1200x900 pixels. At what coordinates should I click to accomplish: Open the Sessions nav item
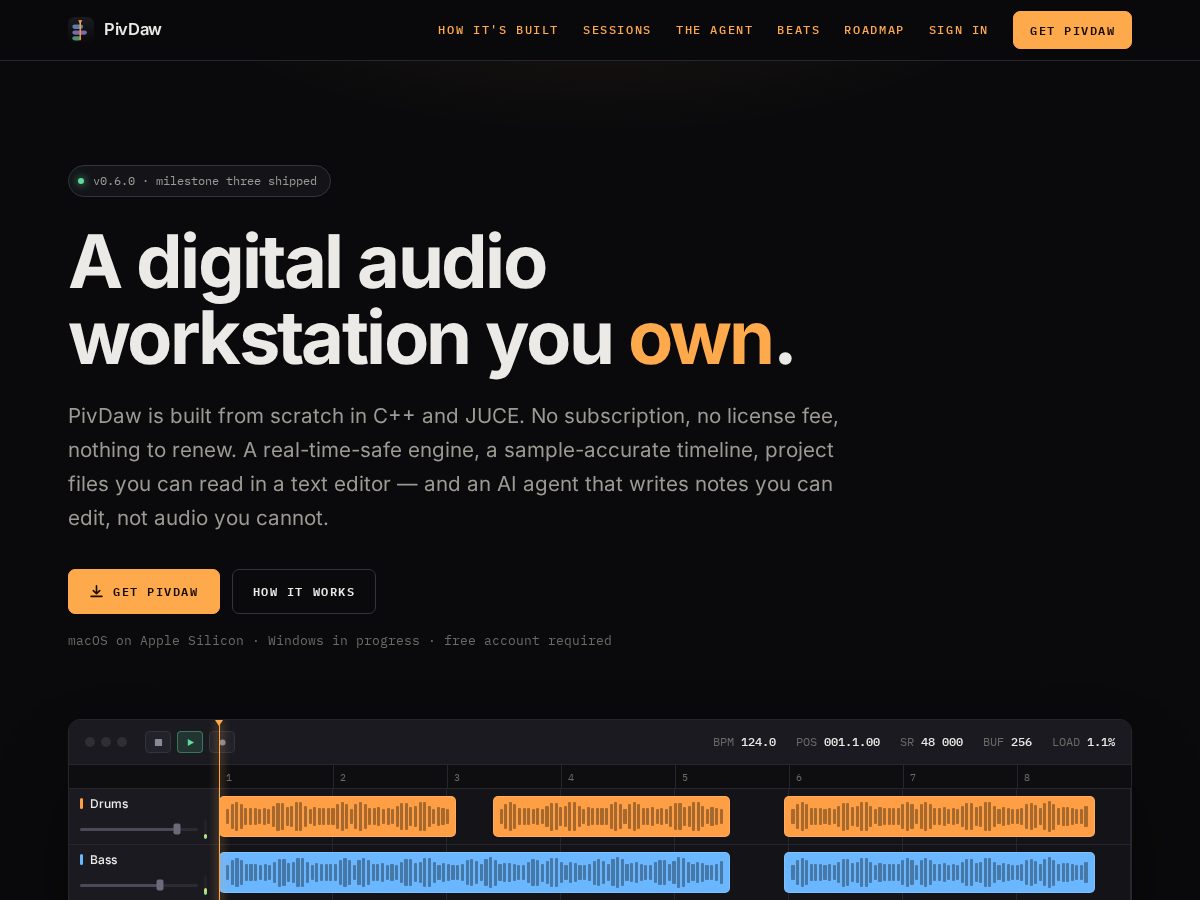tap(617, 30)
